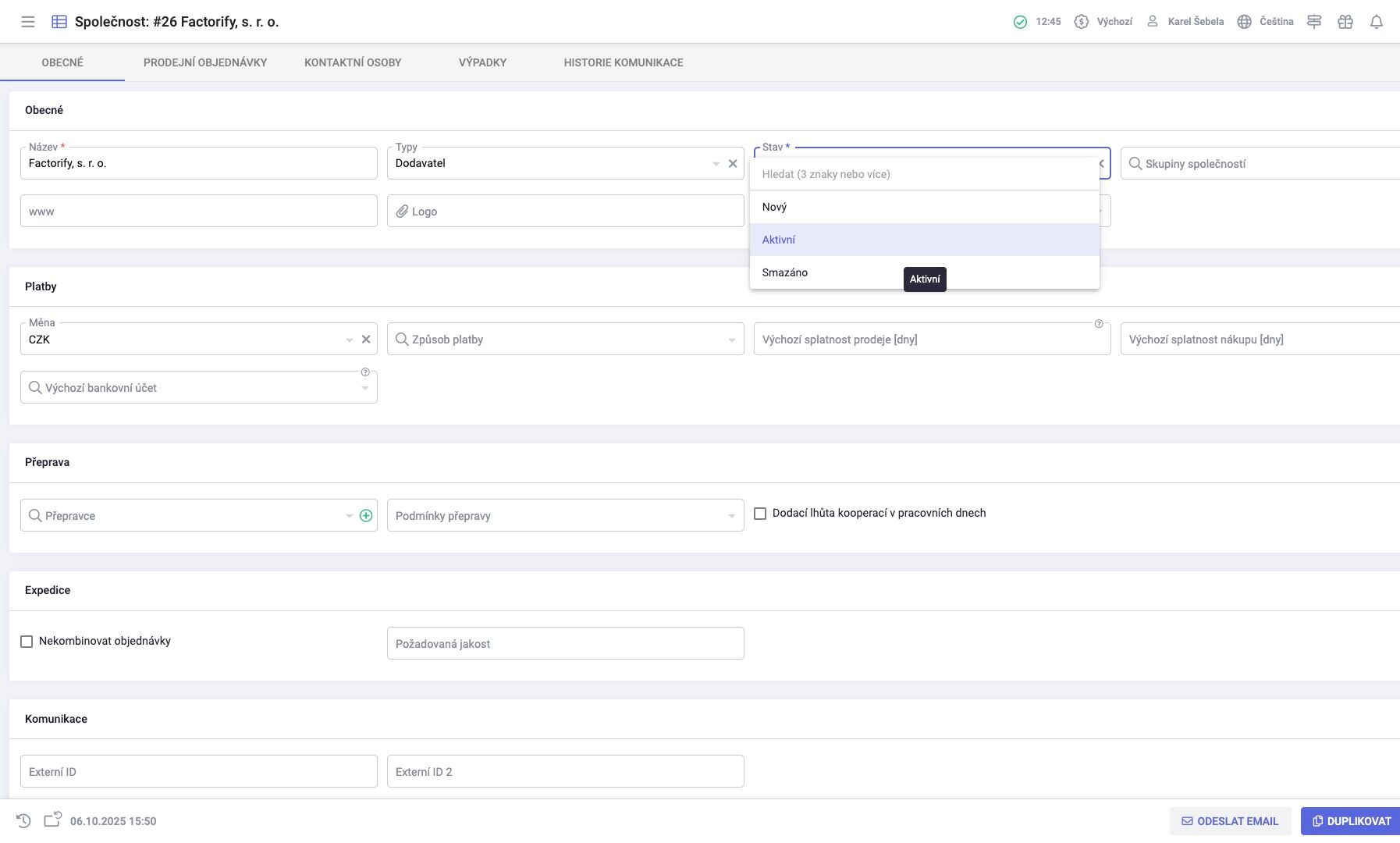Choose Nový status option
Viewport: 1400px width, 843px height.
[x=774, y=207]
